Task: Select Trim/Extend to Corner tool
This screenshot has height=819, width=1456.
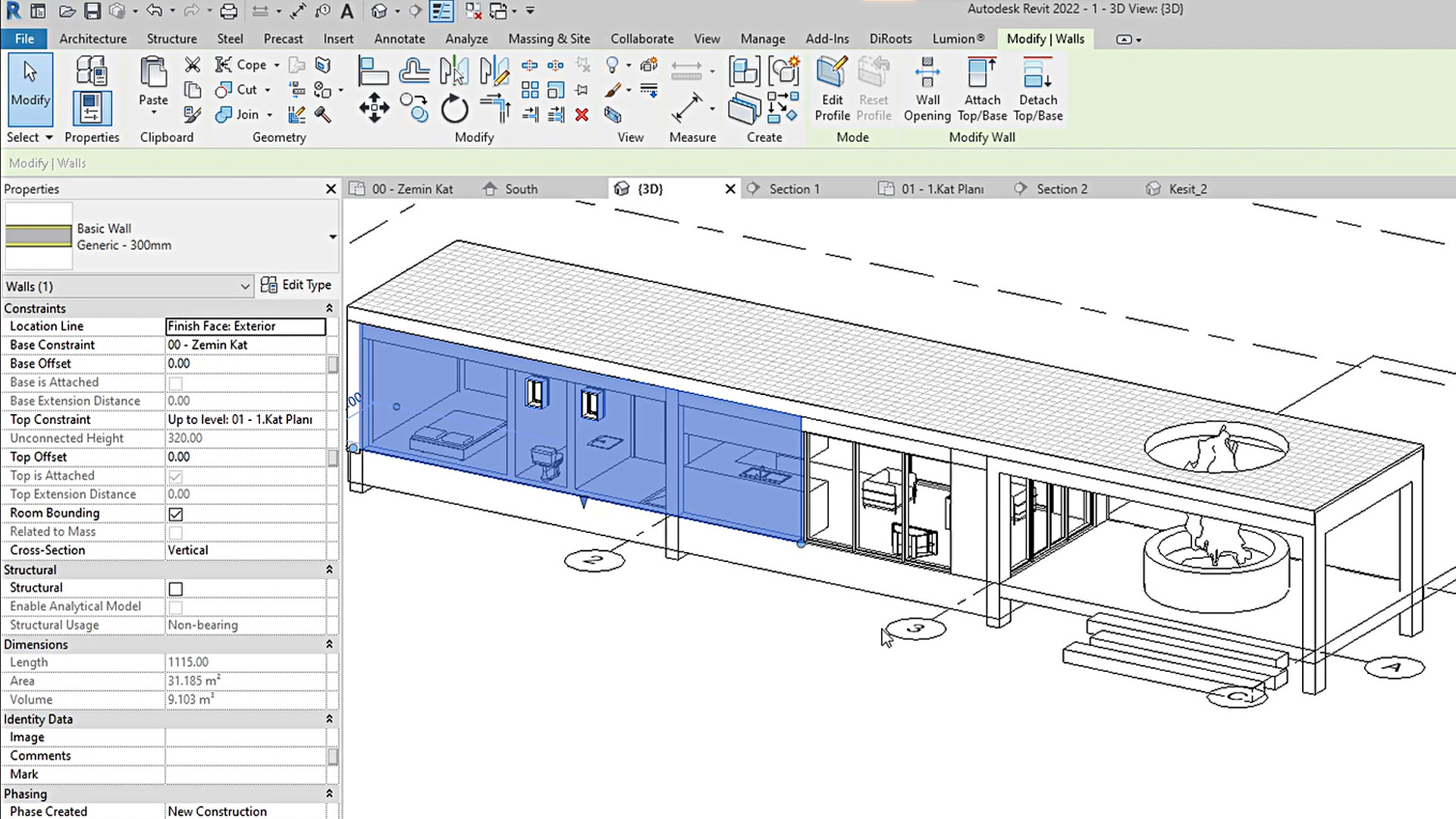Action: (x=494, y=108)
